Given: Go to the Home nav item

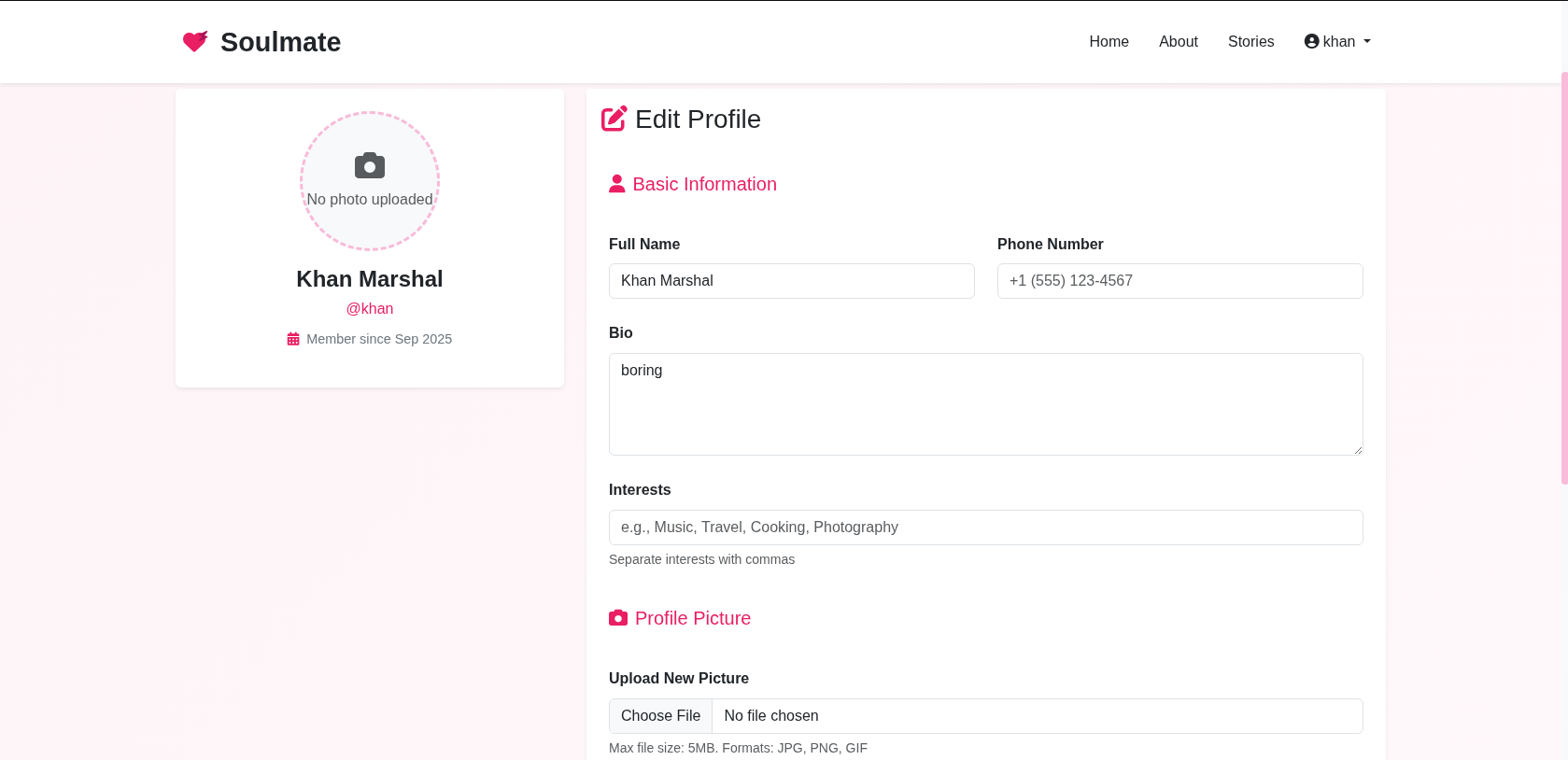Looking at the screenshot, I should (x=1109, y=41).
